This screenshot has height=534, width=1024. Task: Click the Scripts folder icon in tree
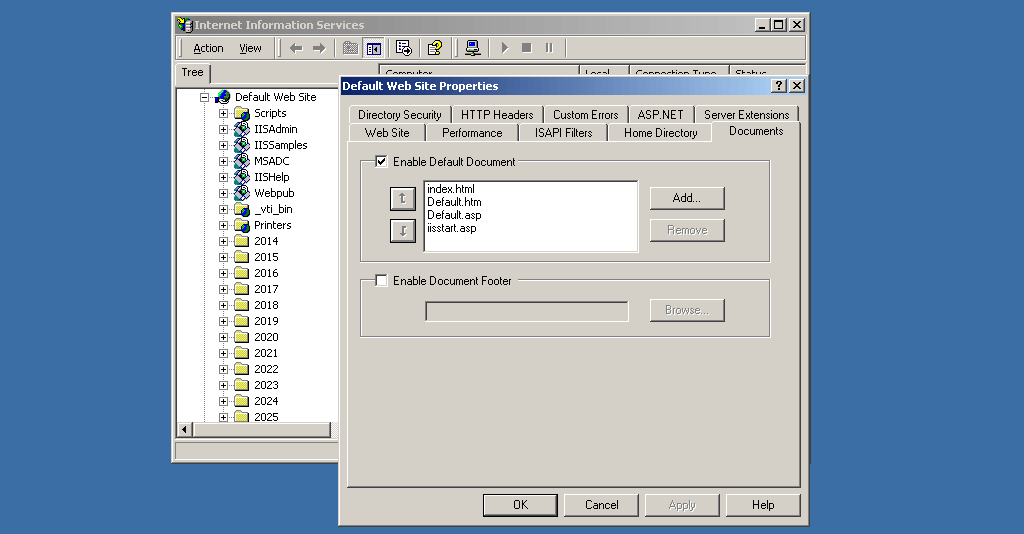[x=242, y=114]
